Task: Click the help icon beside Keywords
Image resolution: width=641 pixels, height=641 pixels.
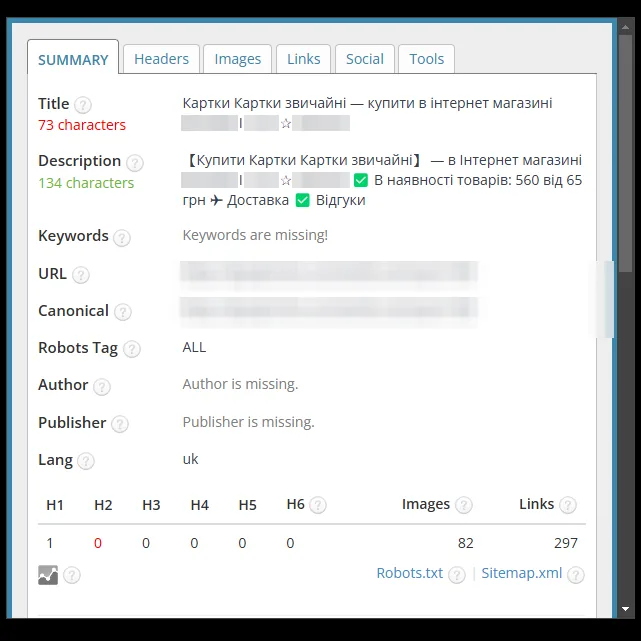Action: (x=122, y=238)
